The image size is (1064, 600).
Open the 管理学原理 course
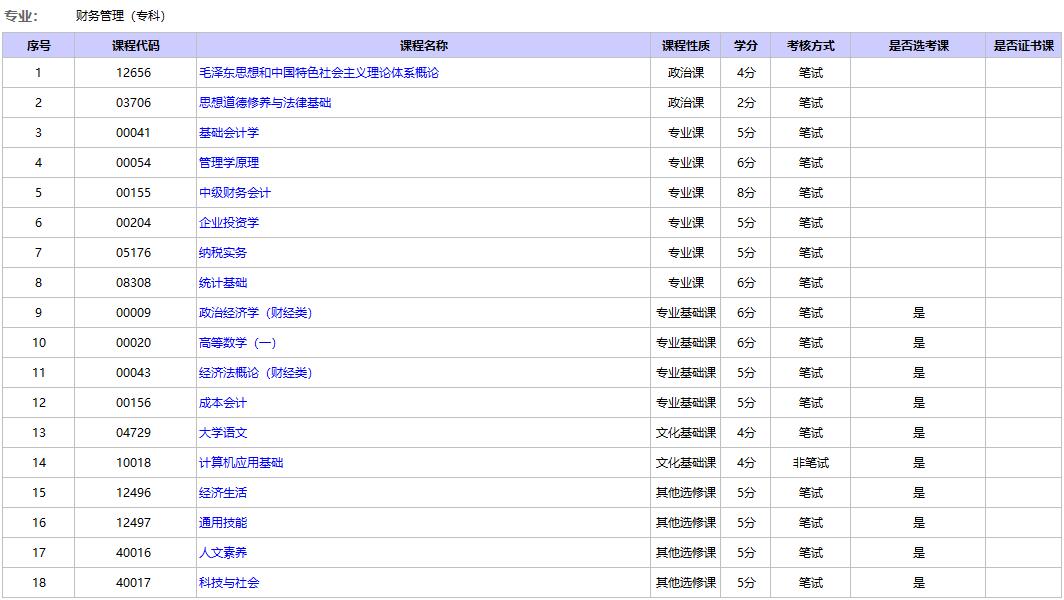[x=229, y=162]
